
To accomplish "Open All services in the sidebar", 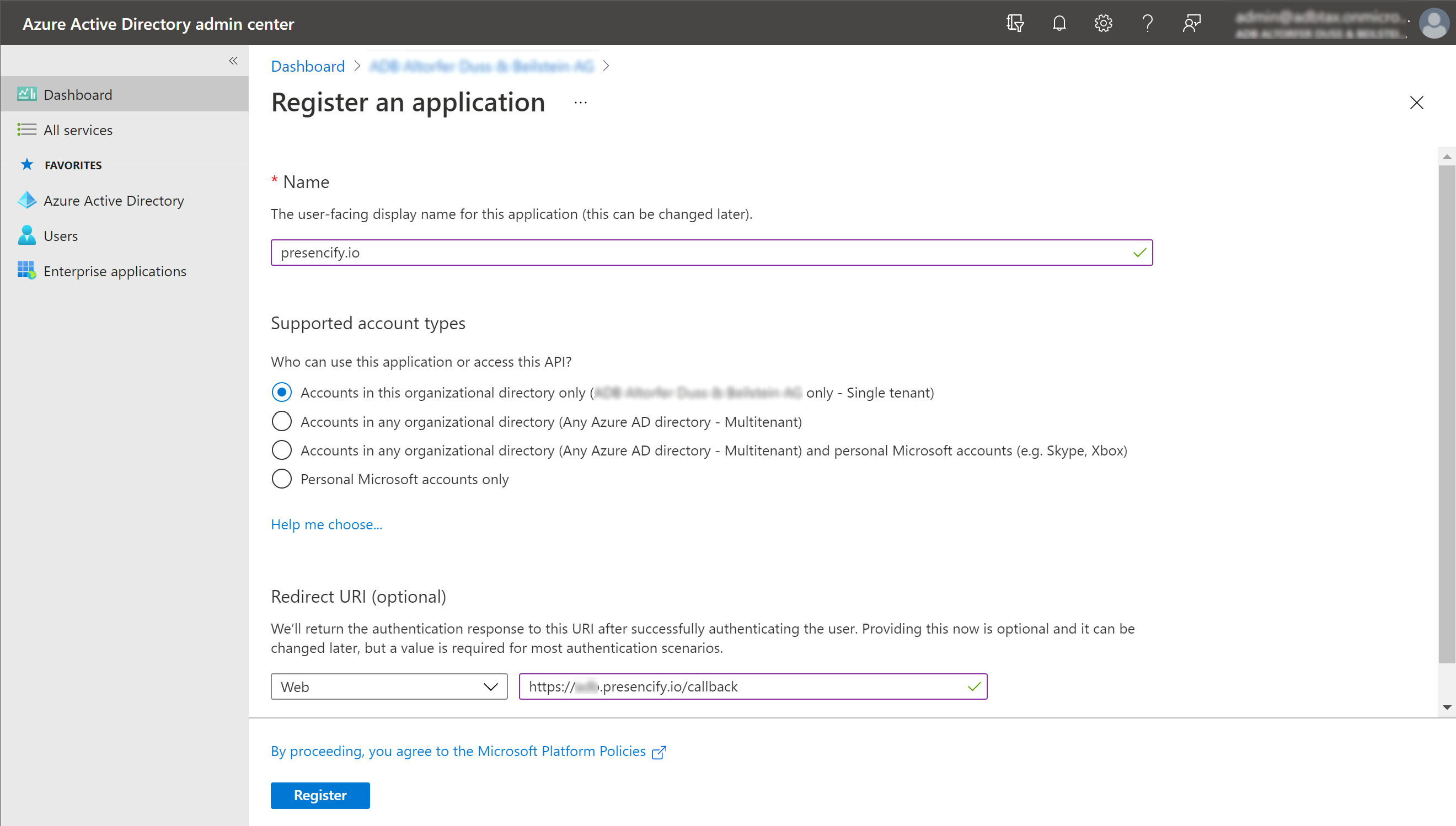I will [124, 130].
